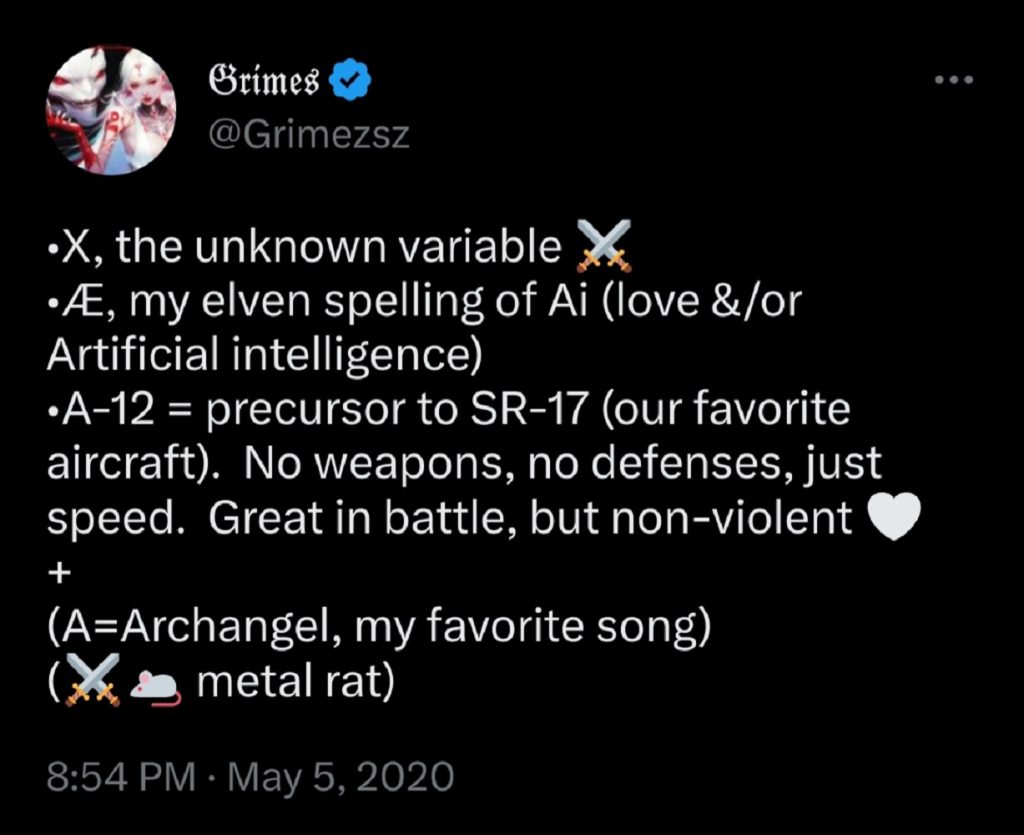Click the Grimes profile avatar picture
The image size is (1024, 835).
click(111, 110)
